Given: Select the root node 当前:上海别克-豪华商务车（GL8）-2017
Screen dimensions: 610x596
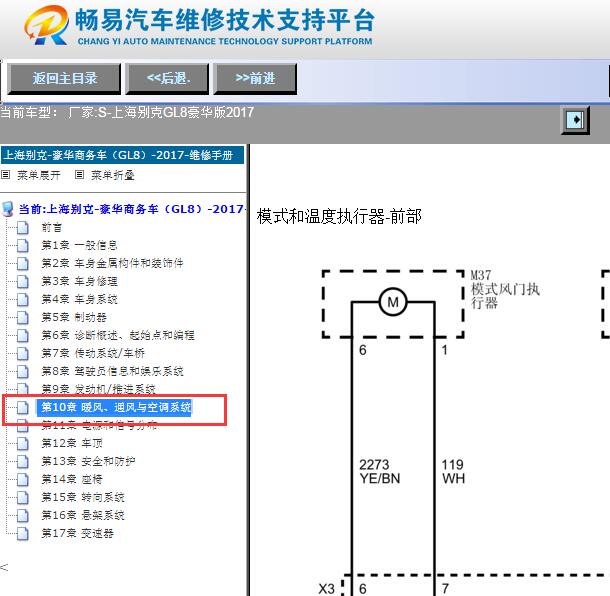Looking at the screenshot, I should click(132, 209).
